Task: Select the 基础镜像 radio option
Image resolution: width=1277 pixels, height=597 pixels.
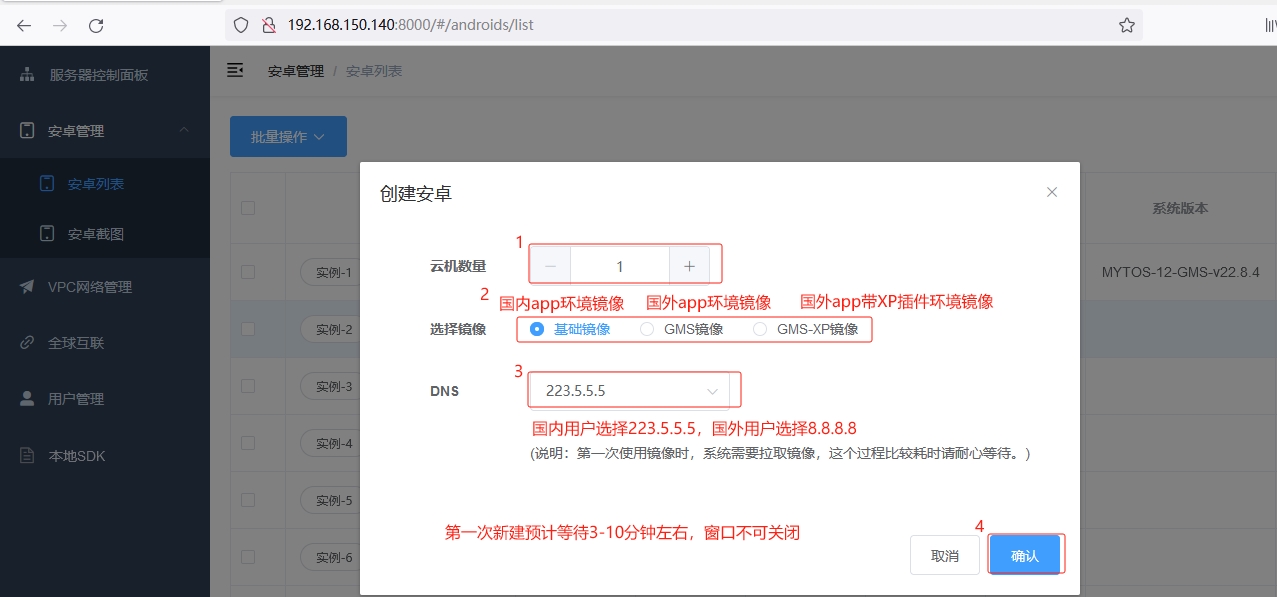Action: point(538,329)
